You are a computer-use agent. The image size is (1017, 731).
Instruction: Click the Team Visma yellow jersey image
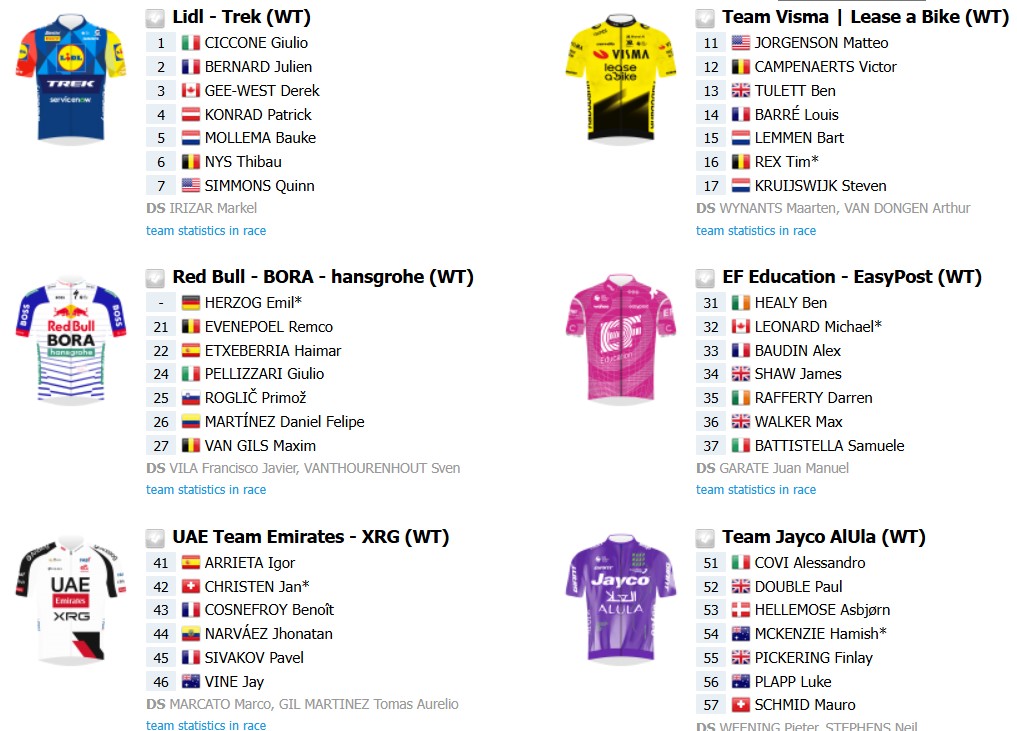621,78
